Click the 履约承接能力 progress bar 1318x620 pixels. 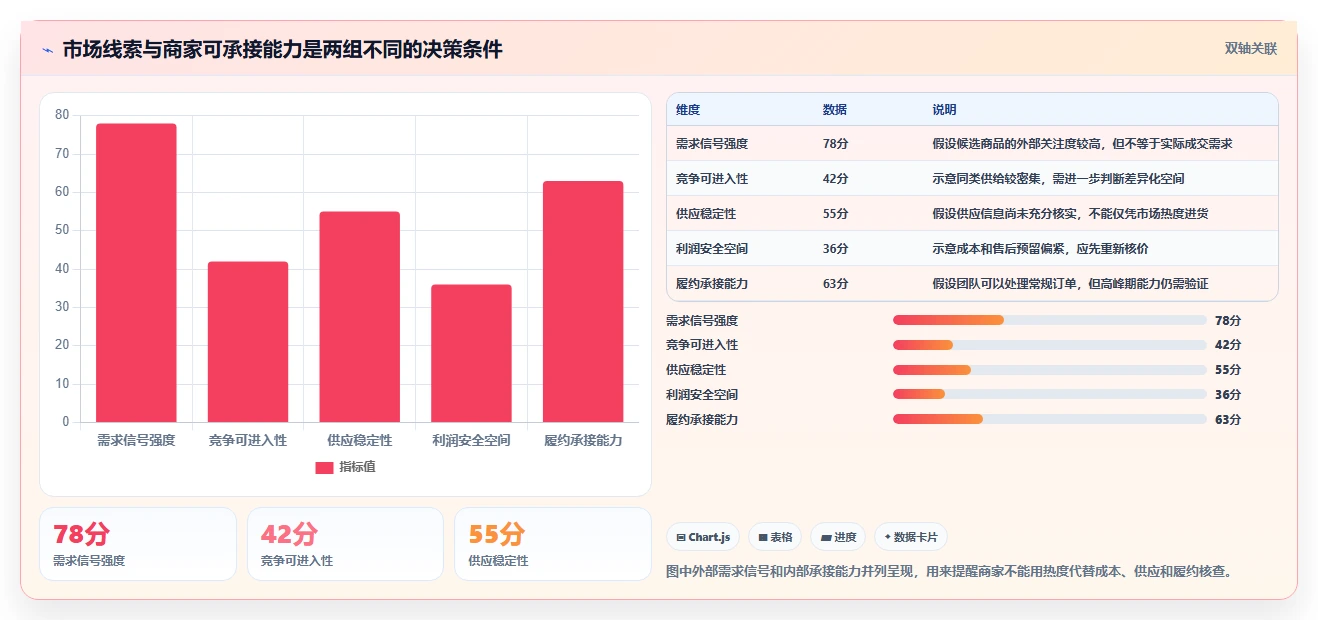(x=1050, y=419)
